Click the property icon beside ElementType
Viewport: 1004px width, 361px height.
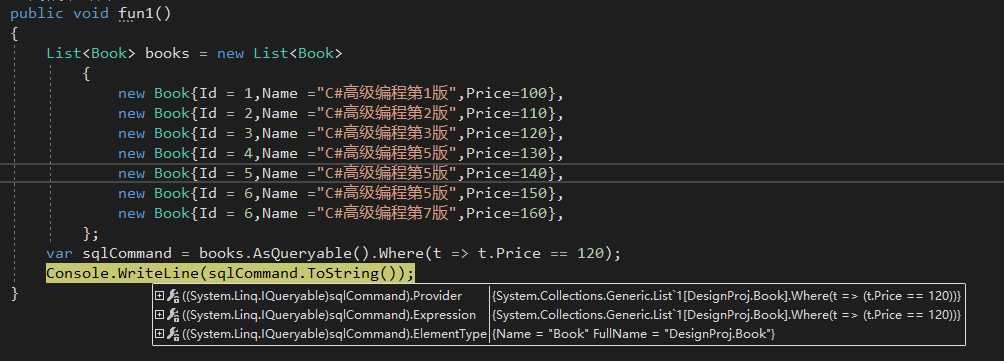pyautogui.click(x=173, y=334)
